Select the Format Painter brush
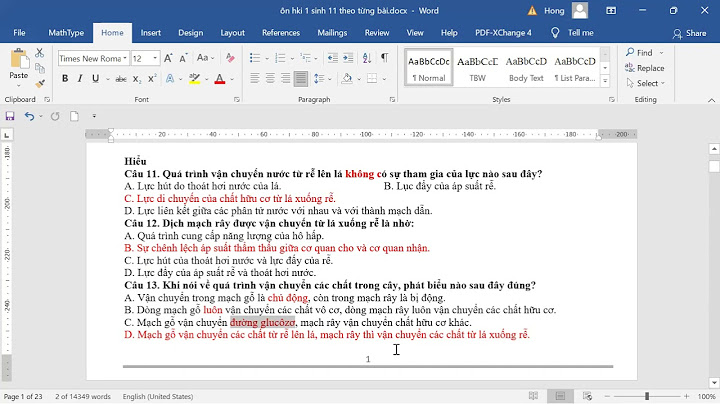Screen dimensions: 720x404 tap(39, 83)
